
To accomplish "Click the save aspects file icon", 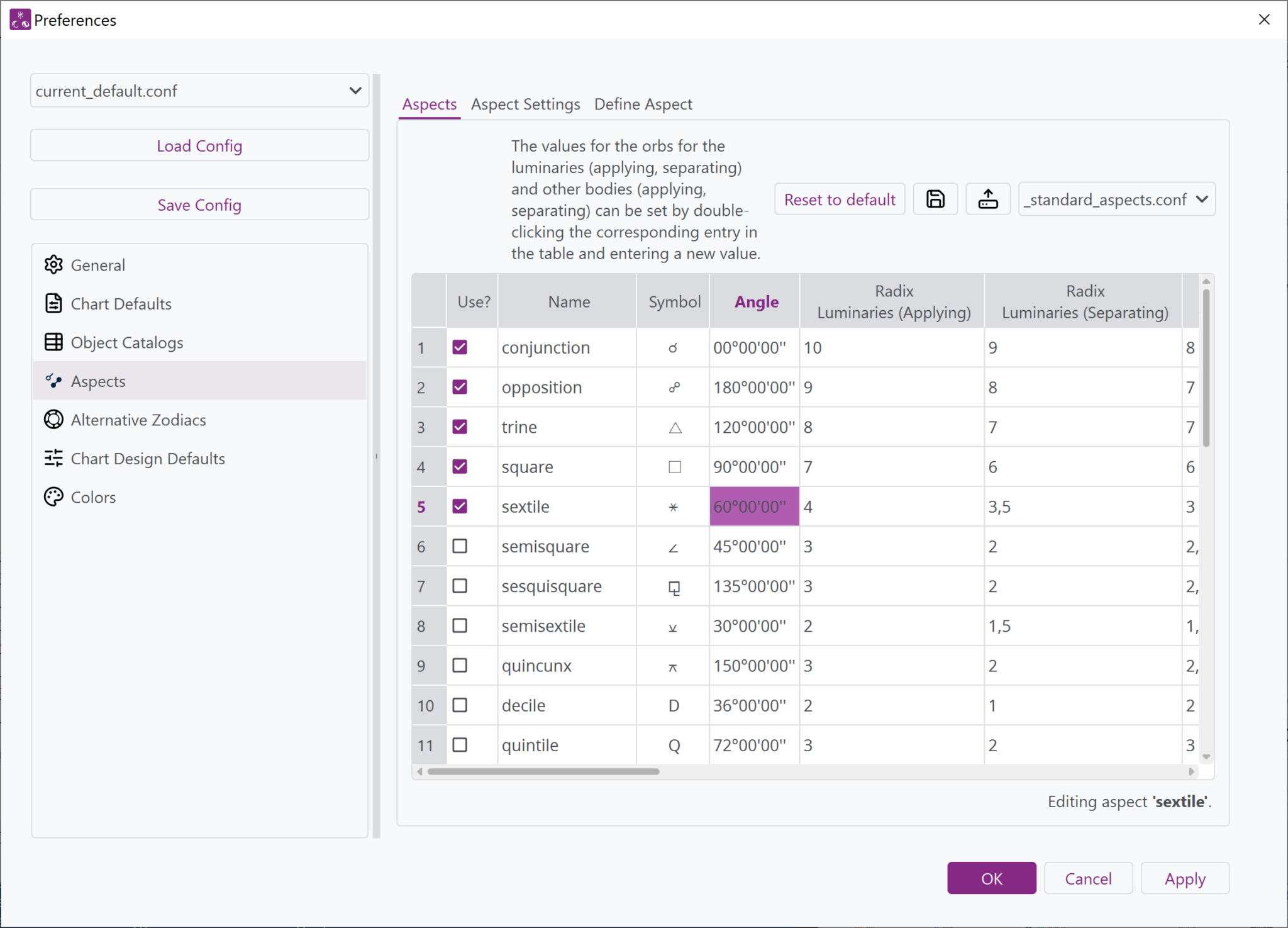I will pos(935,199).
